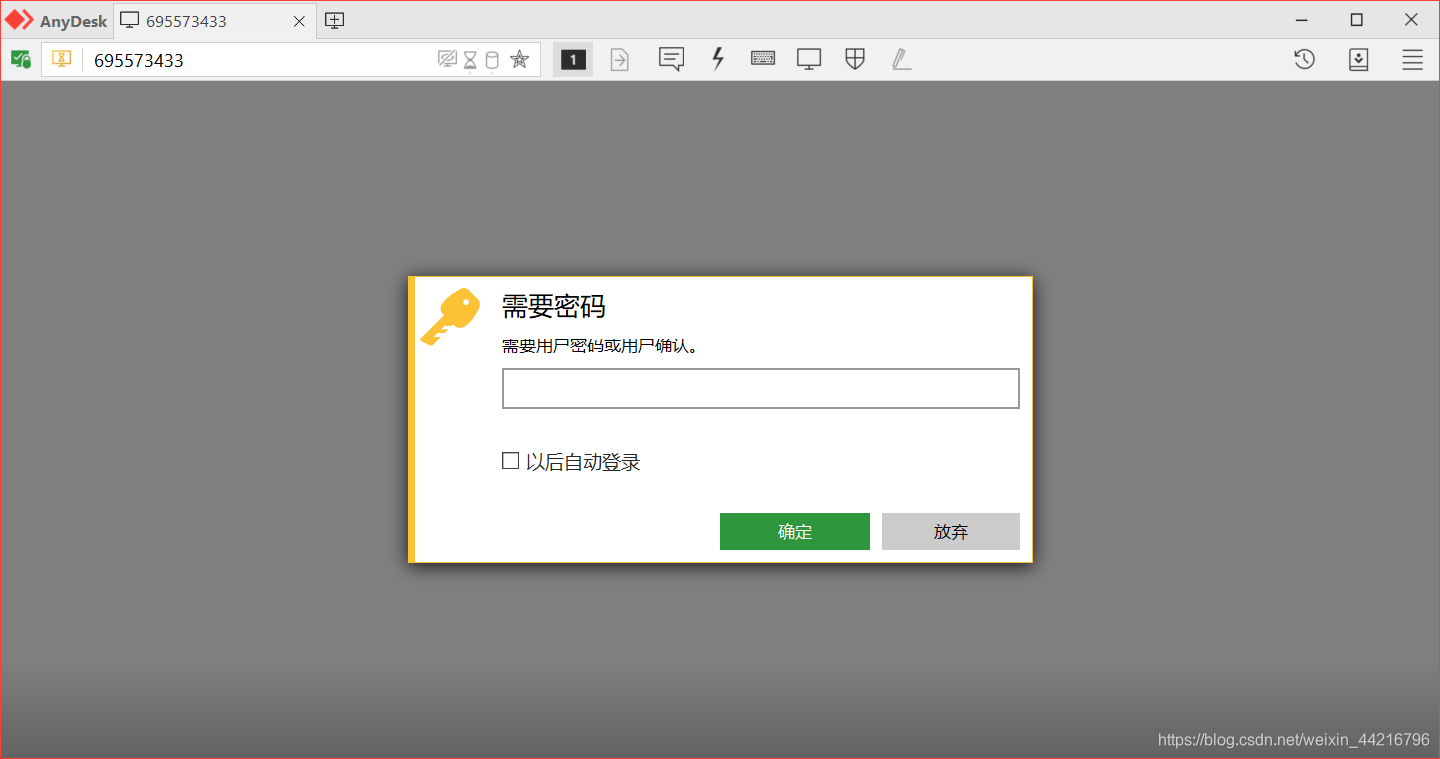Click the download install icon

(1359, 60)
